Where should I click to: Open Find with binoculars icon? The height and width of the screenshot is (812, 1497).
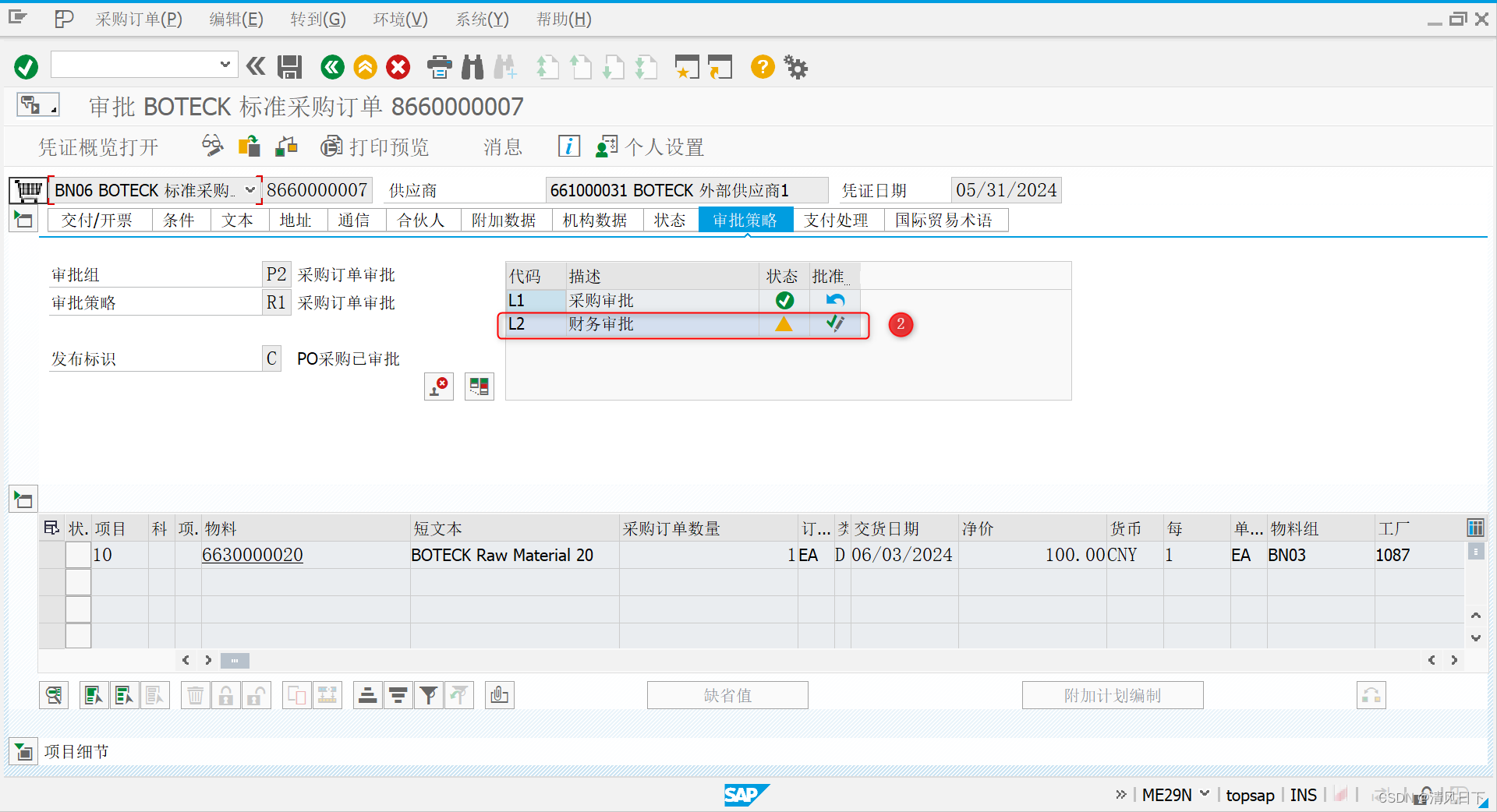(x=472, y=67)
